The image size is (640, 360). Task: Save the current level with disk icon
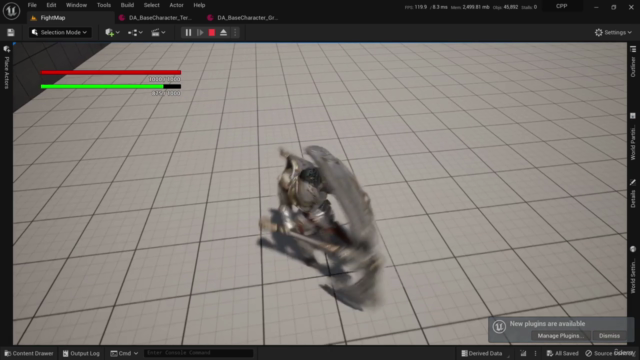click(11, 32)
